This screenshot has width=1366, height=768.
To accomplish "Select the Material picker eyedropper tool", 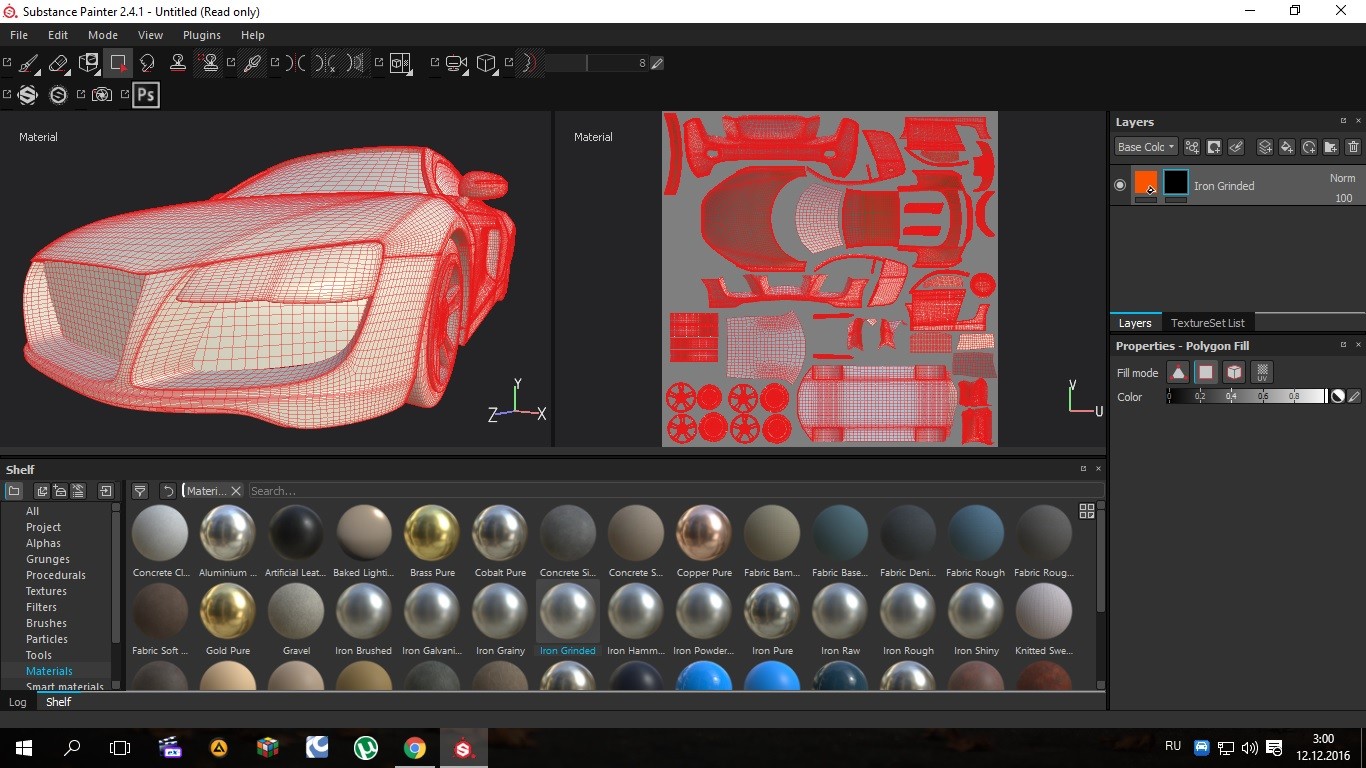I will tap(252, 63).
